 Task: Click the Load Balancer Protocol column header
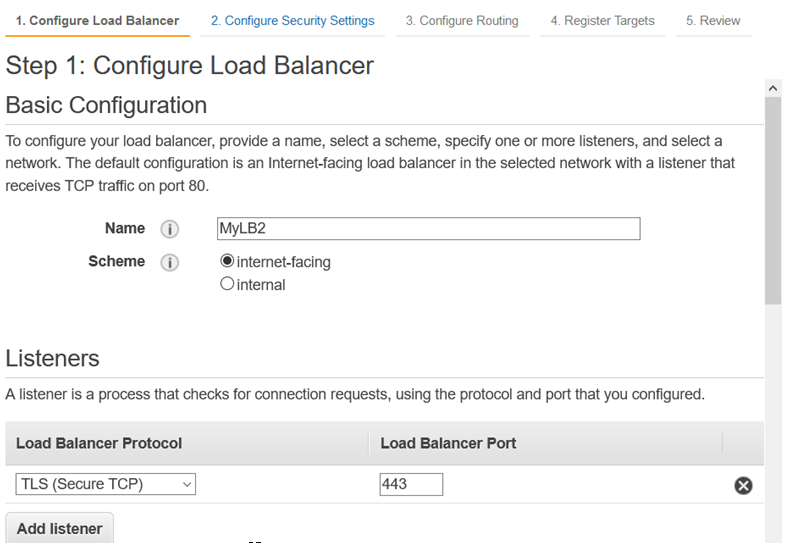click(99, 443)
